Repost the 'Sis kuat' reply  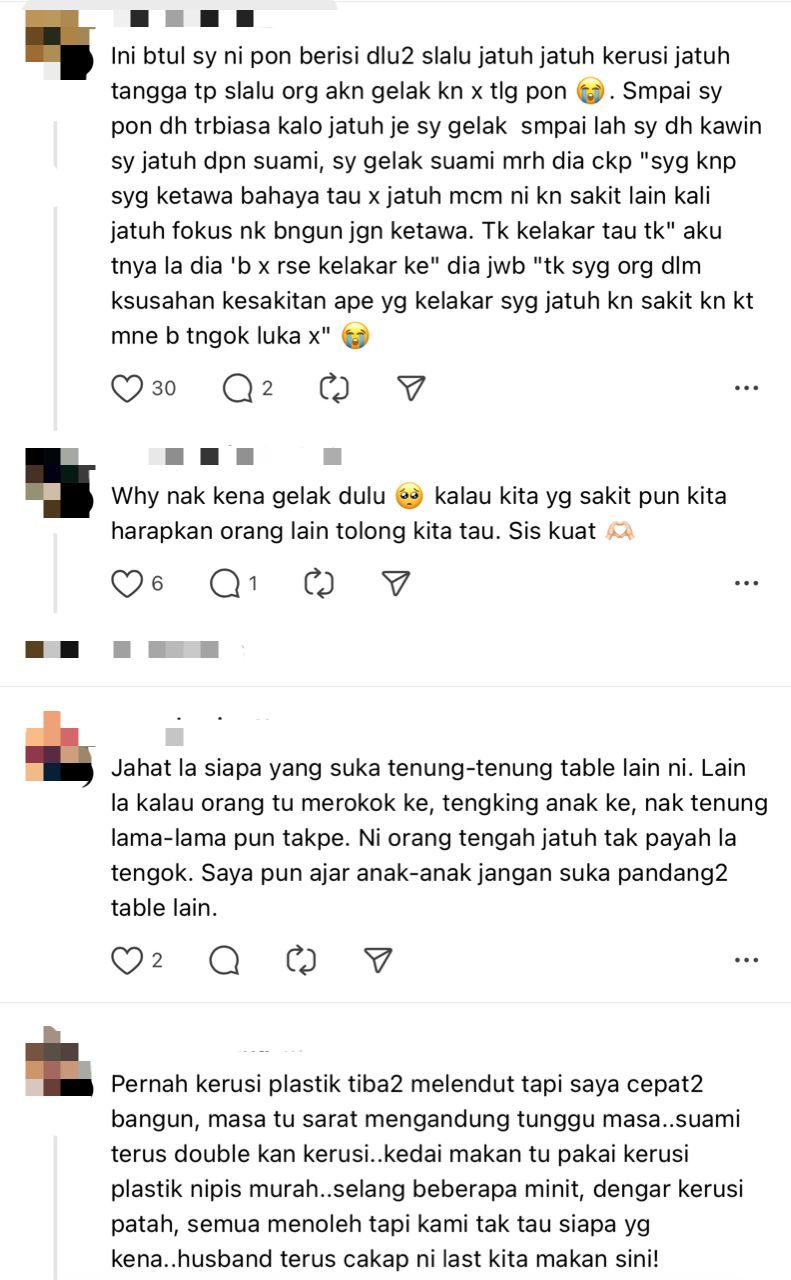click(318, 583)
